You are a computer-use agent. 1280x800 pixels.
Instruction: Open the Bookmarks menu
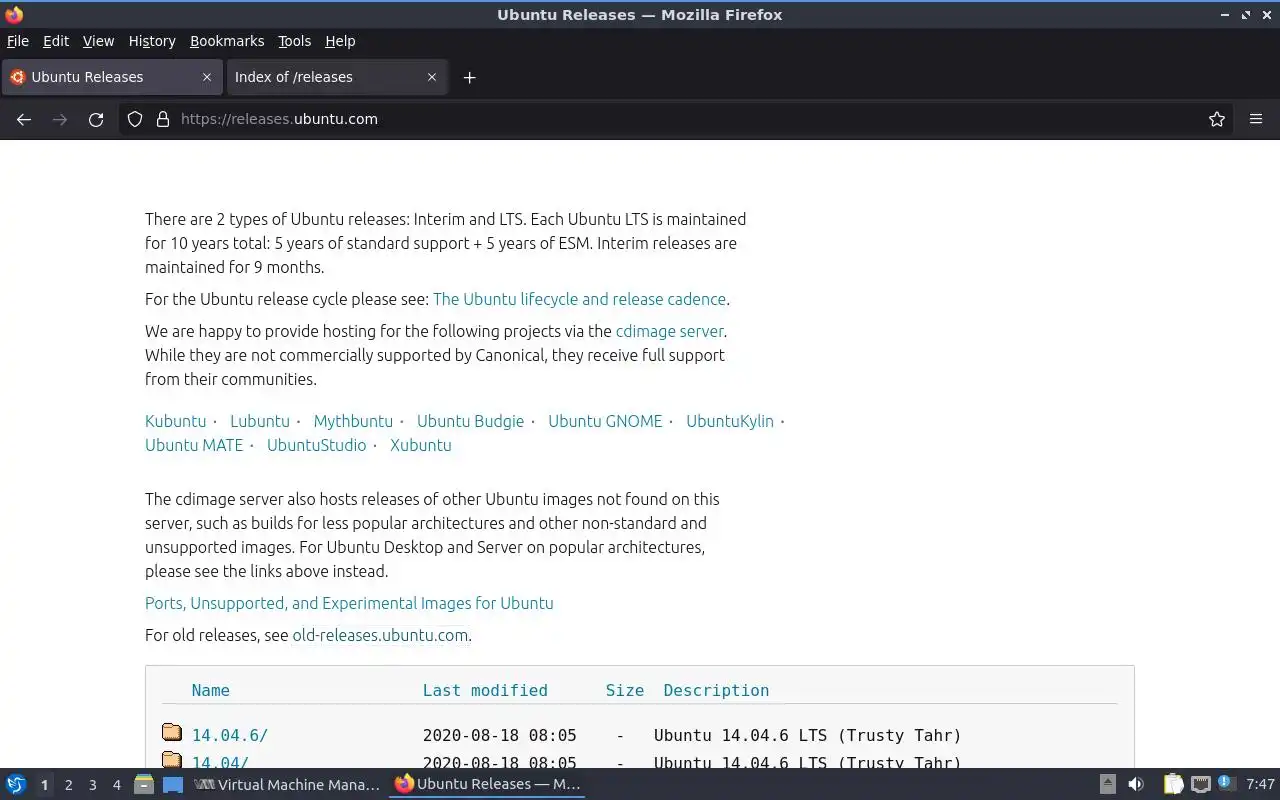tap(227, 41)
